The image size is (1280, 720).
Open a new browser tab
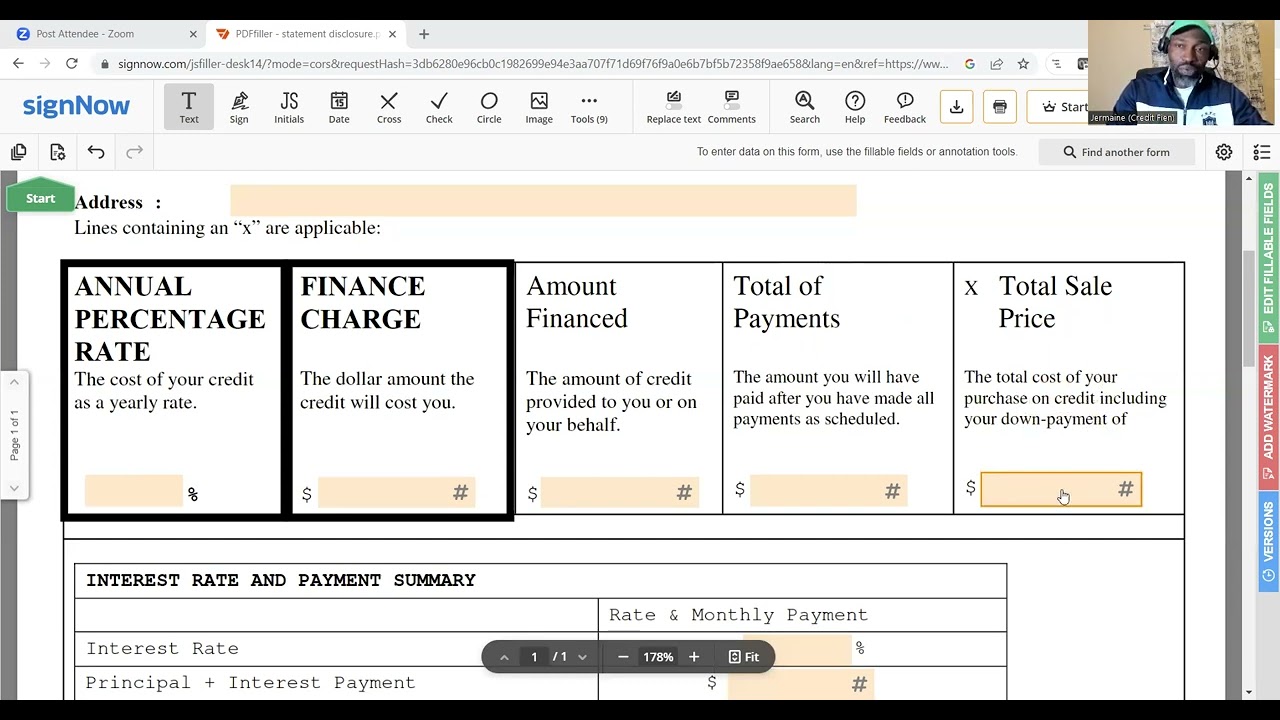tap(424, 34)
